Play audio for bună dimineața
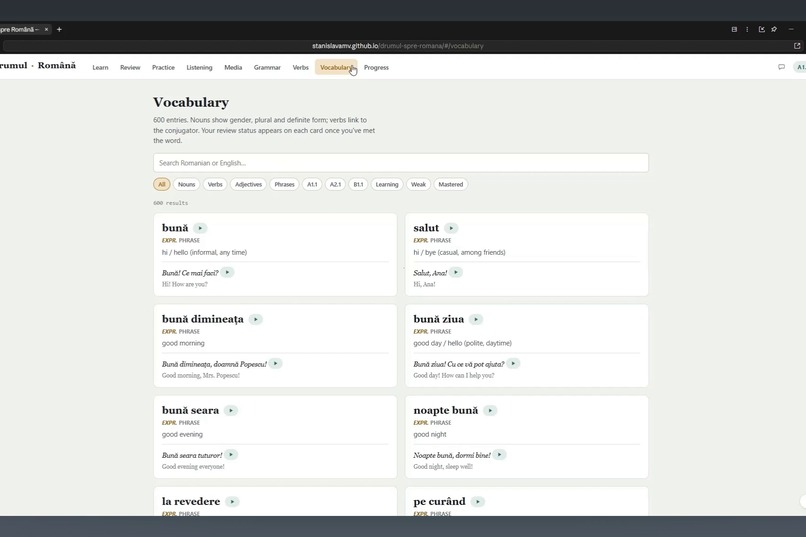 (x=255, y=319)
